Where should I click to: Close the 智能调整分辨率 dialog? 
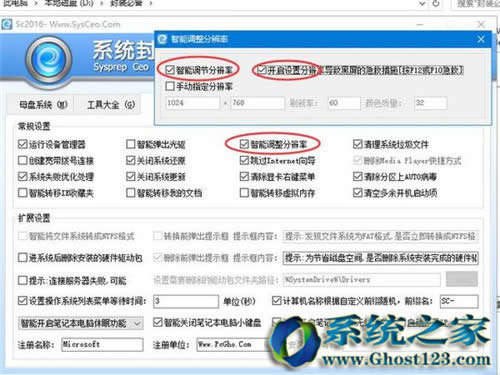pos(481,39)
